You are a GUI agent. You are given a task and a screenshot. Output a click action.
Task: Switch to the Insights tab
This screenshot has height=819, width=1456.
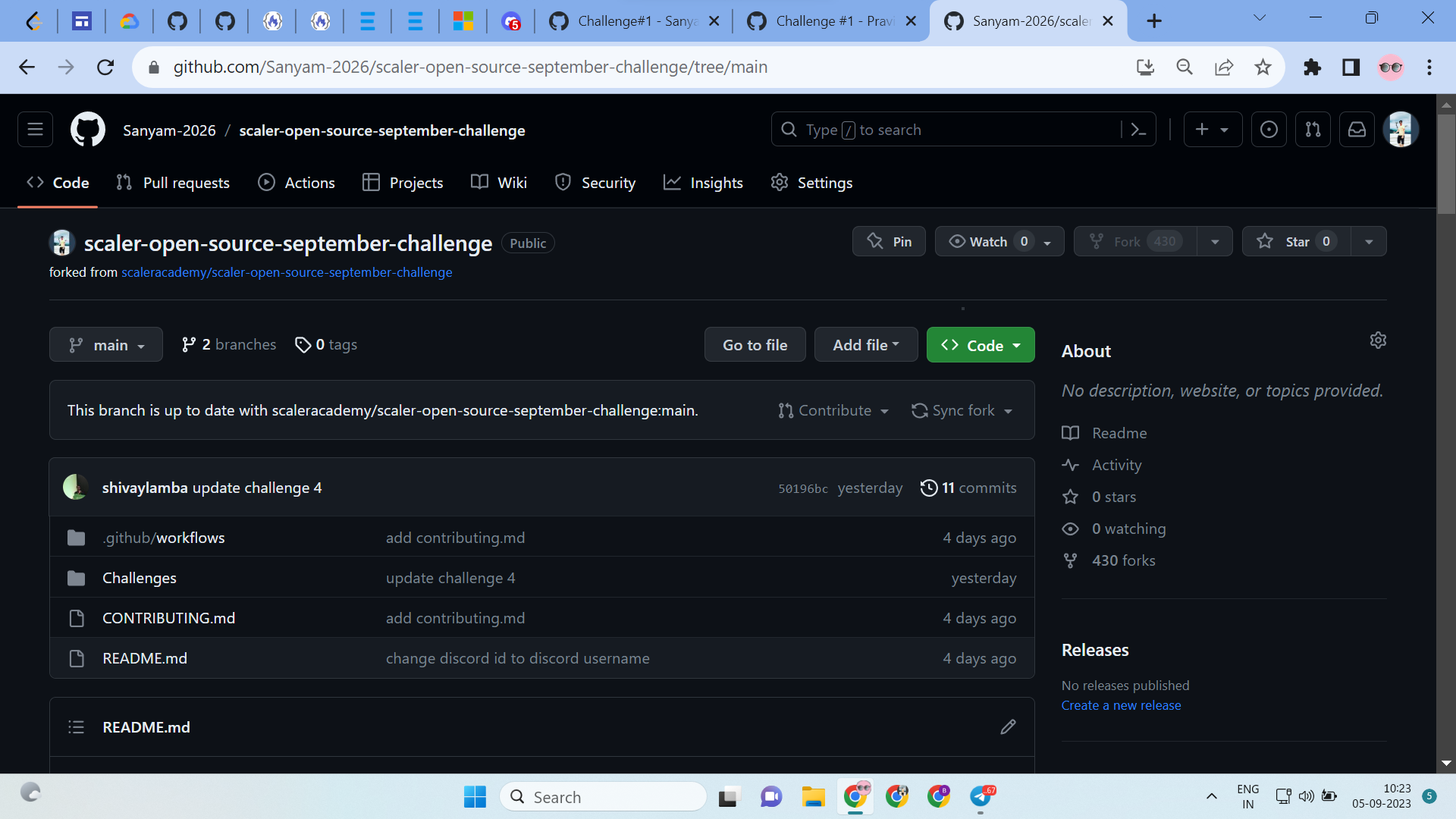coord(703,182)
